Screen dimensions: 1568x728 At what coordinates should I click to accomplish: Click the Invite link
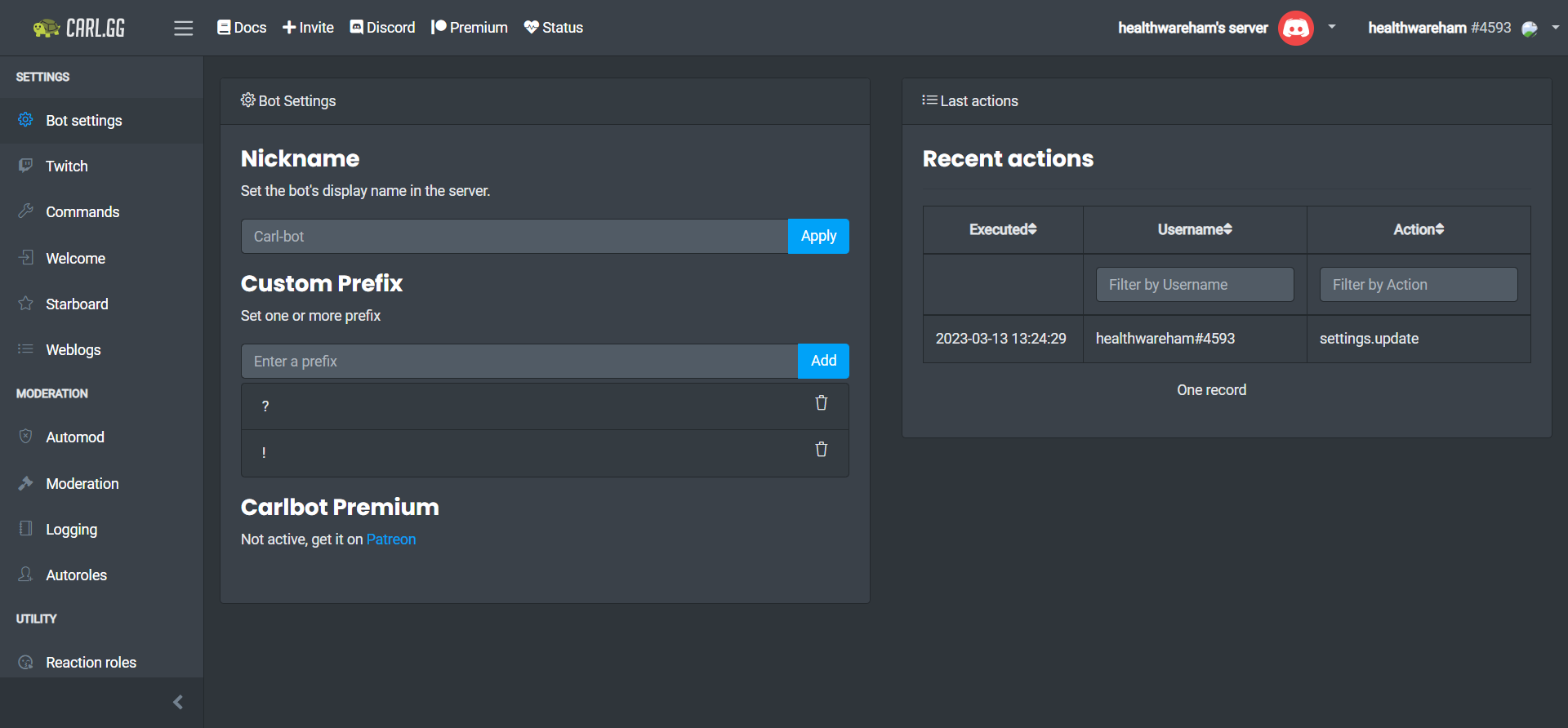pyautogui.click(x=308, y=28)
